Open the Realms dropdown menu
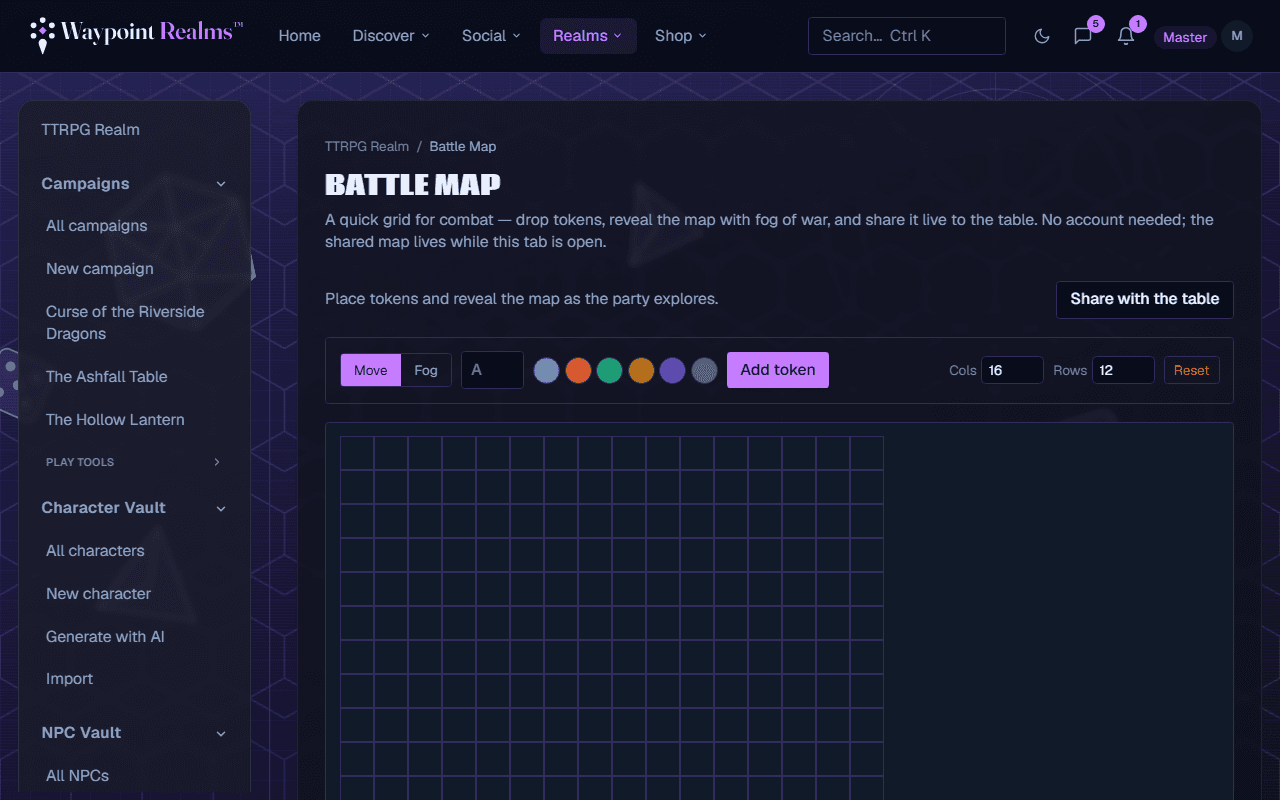 [588, 36]
